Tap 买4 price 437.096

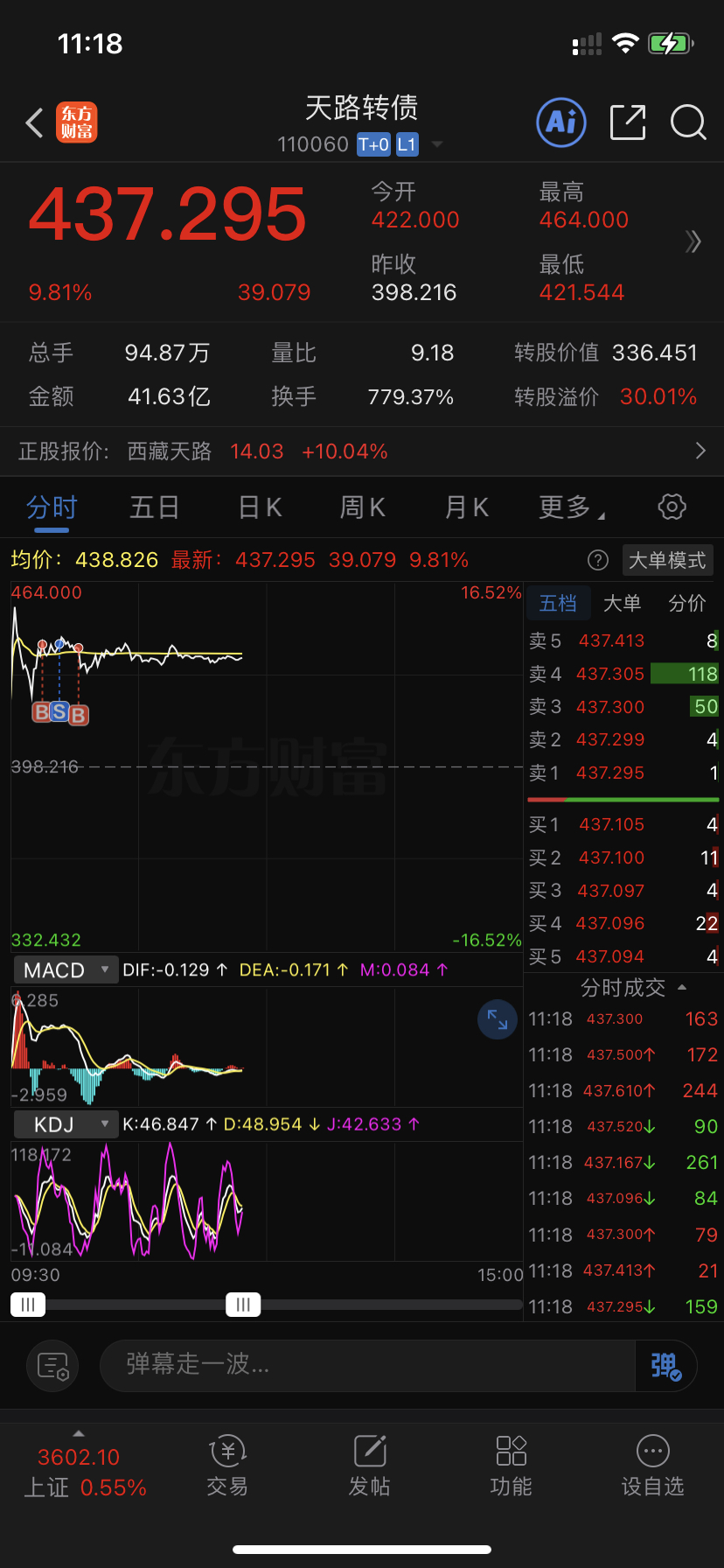(x=610, y=923)
